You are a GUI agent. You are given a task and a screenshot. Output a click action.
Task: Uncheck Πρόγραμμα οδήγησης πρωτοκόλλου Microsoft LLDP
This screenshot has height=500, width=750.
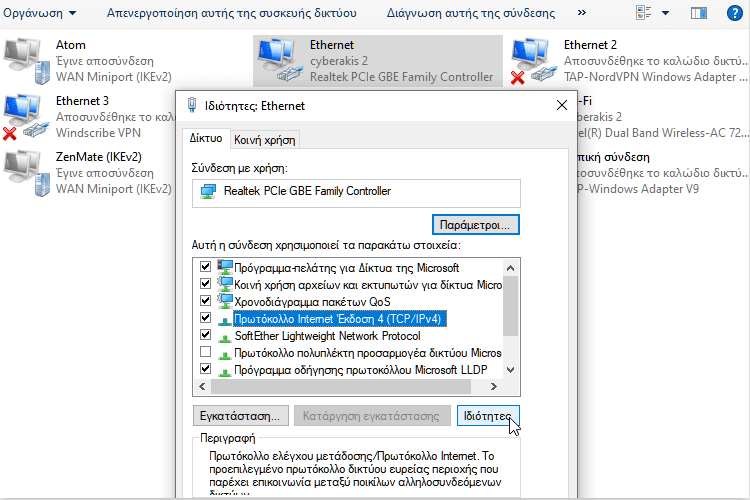click(x=206, y=369)
